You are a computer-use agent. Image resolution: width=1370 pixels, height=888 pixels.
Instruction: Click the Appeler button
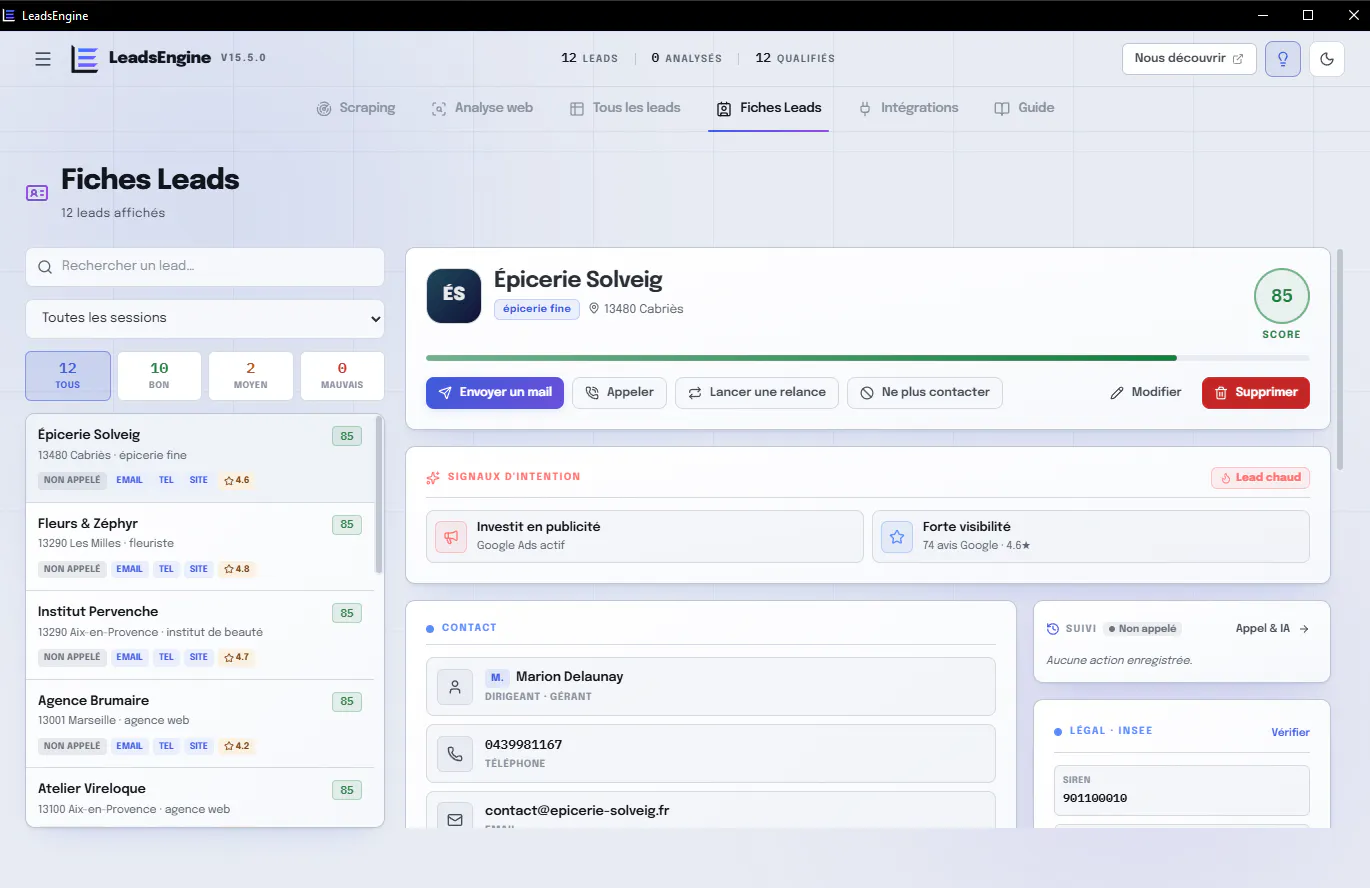619,392
